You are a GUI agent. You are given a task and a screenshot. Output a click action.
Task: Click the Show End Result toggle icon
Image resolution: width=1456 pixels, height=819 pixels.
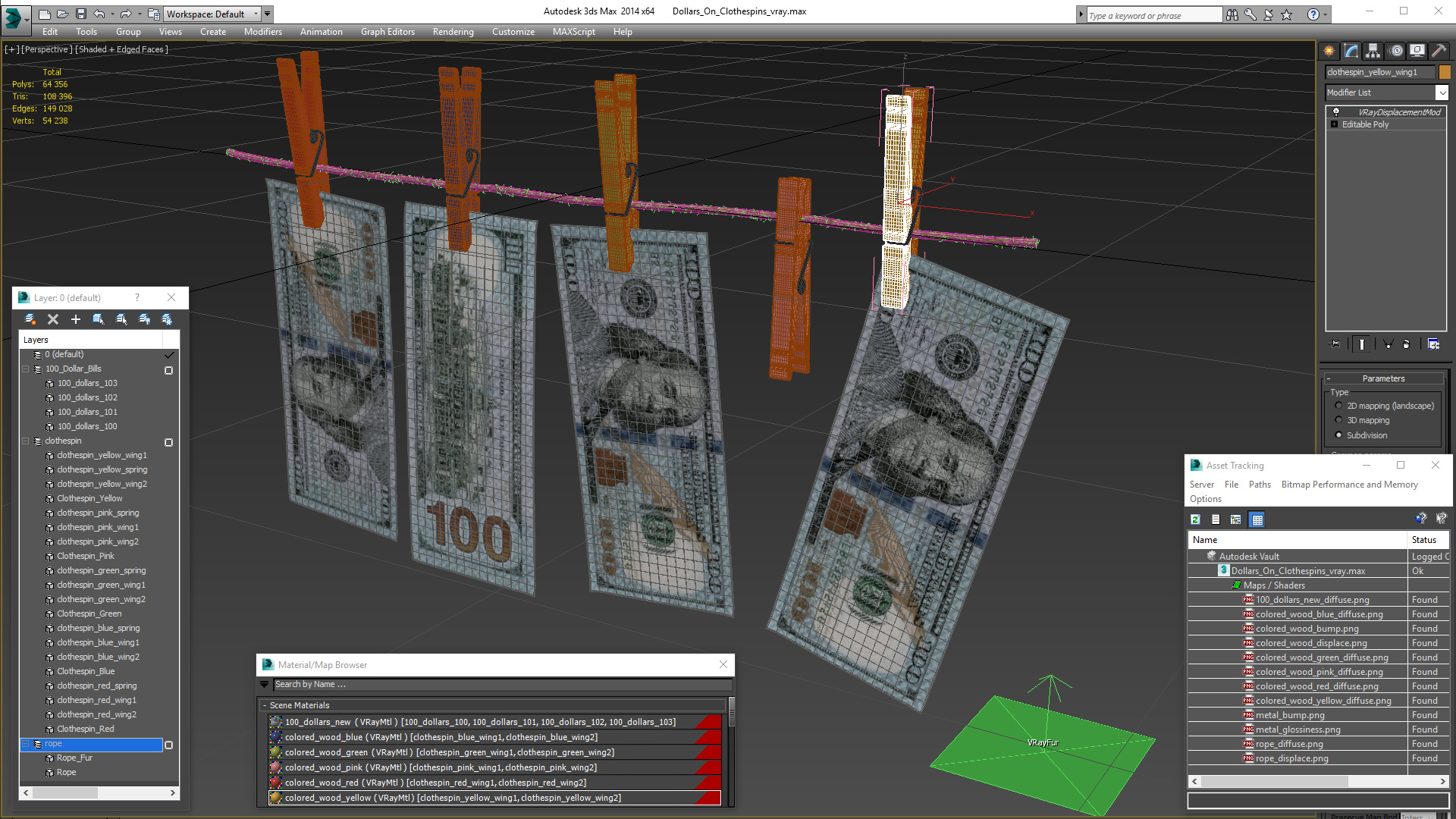pyautogui.click(x=1362, y=344)
